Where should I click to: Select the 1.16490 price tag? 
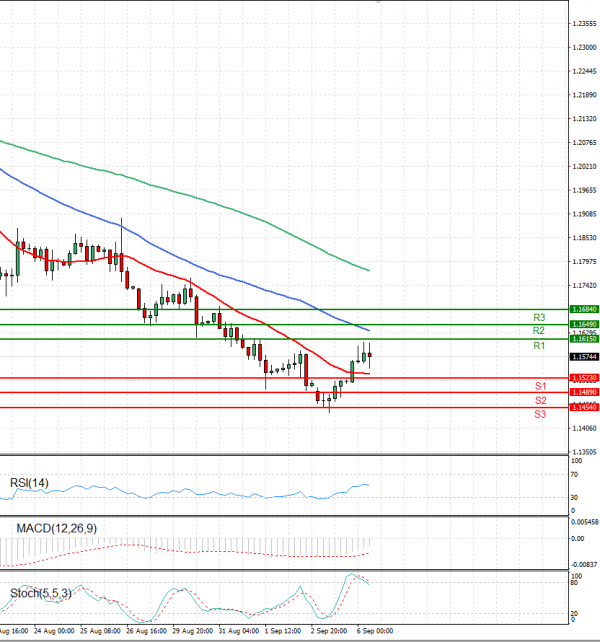click(584, 324)
